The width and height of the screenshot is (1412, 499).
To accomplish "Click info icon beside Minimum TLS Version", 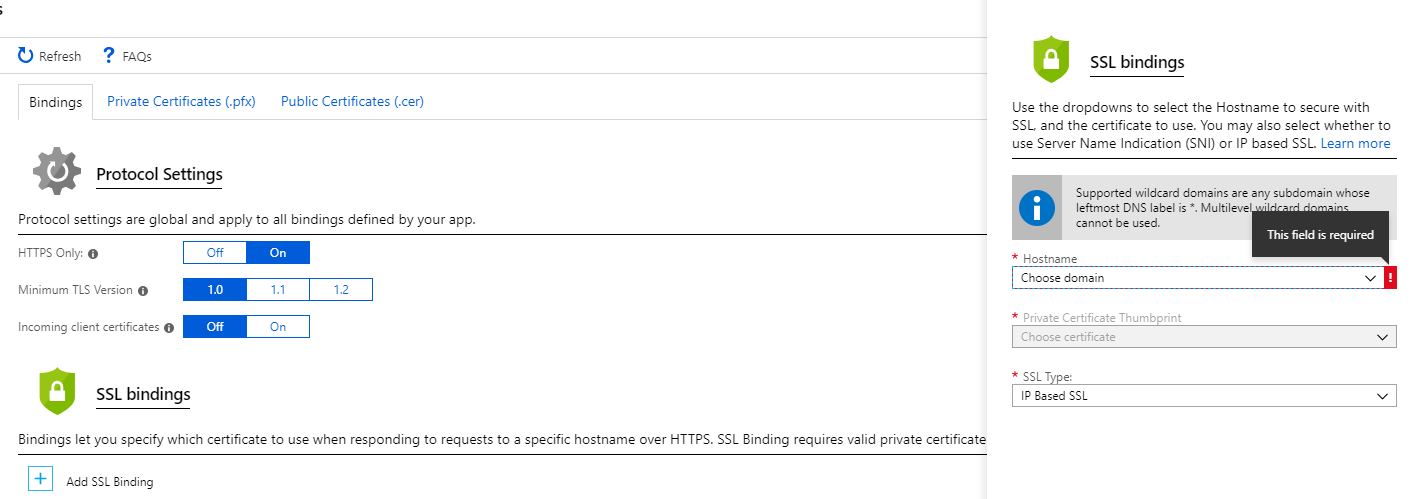I will 143,291.
